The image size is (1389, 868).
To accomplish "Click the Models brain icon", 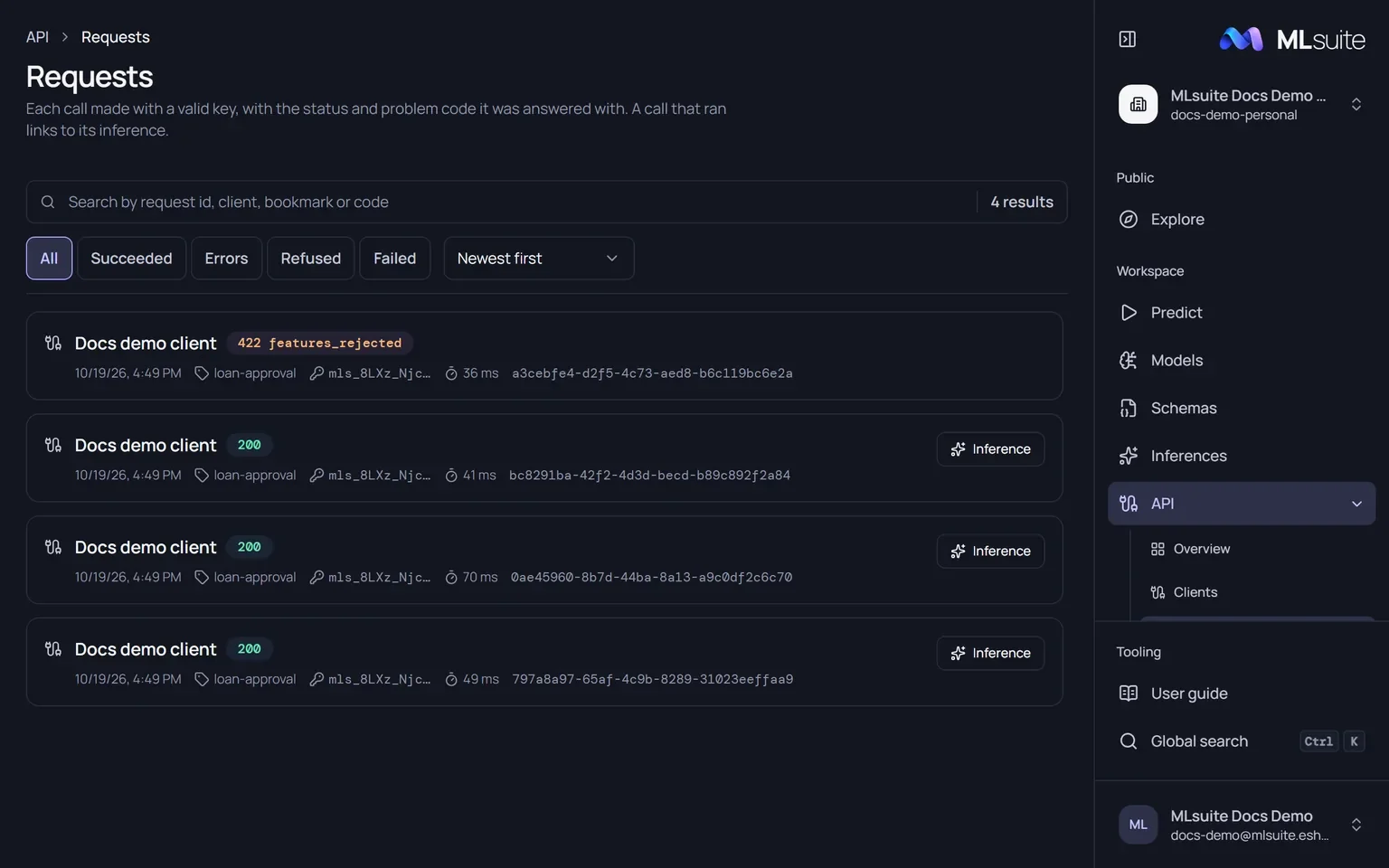I will [x=1128, y=360].
